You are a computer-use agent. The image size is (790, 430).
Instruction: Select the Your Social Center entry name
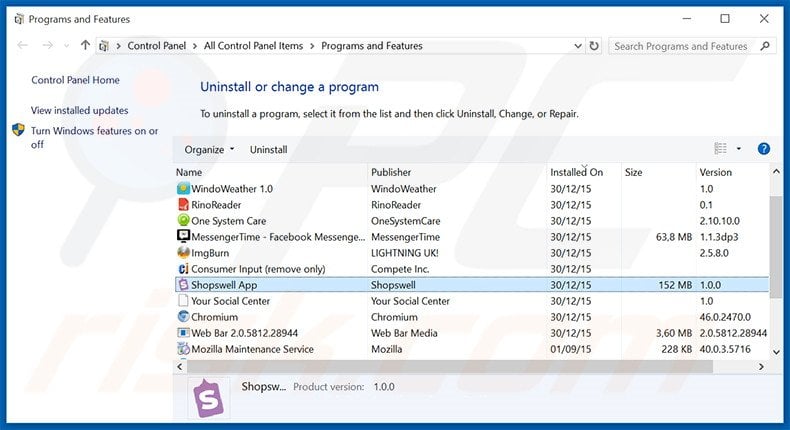point(230,301)
